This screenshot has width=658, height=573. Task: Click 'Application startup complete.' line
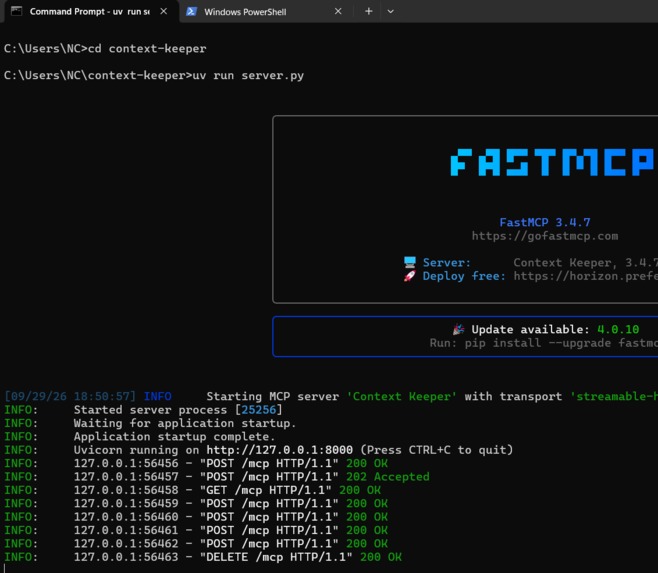174,437
